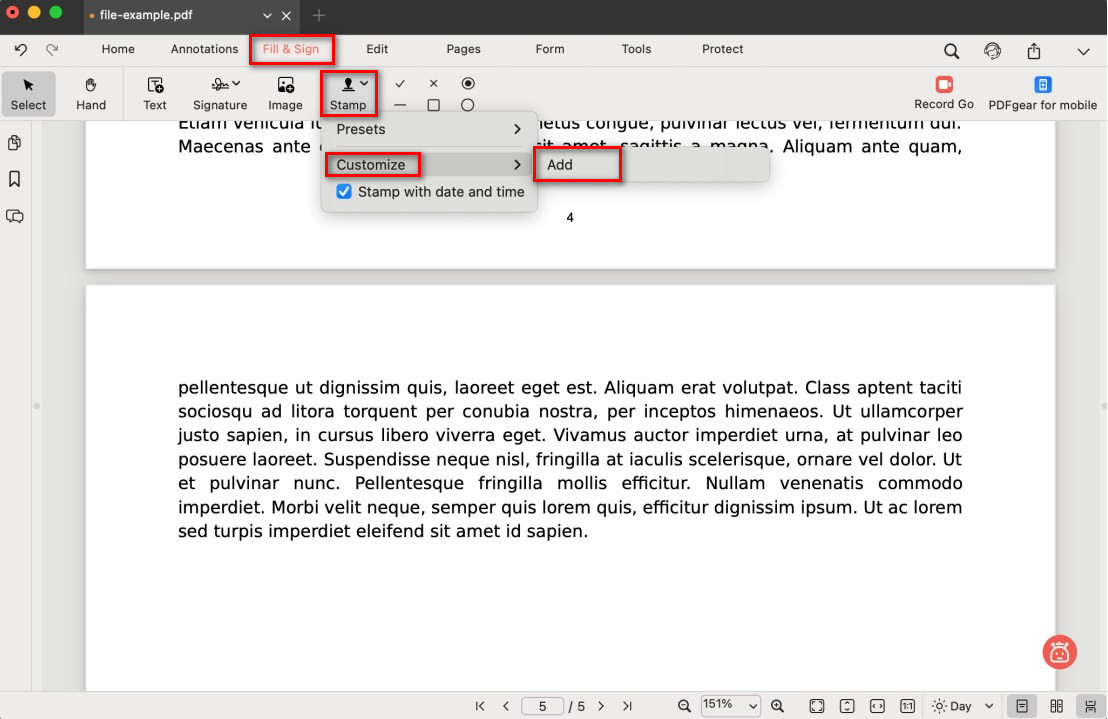Click the page number input field
The height and width of the screenshot is (719, 1108).
[542, 706]
